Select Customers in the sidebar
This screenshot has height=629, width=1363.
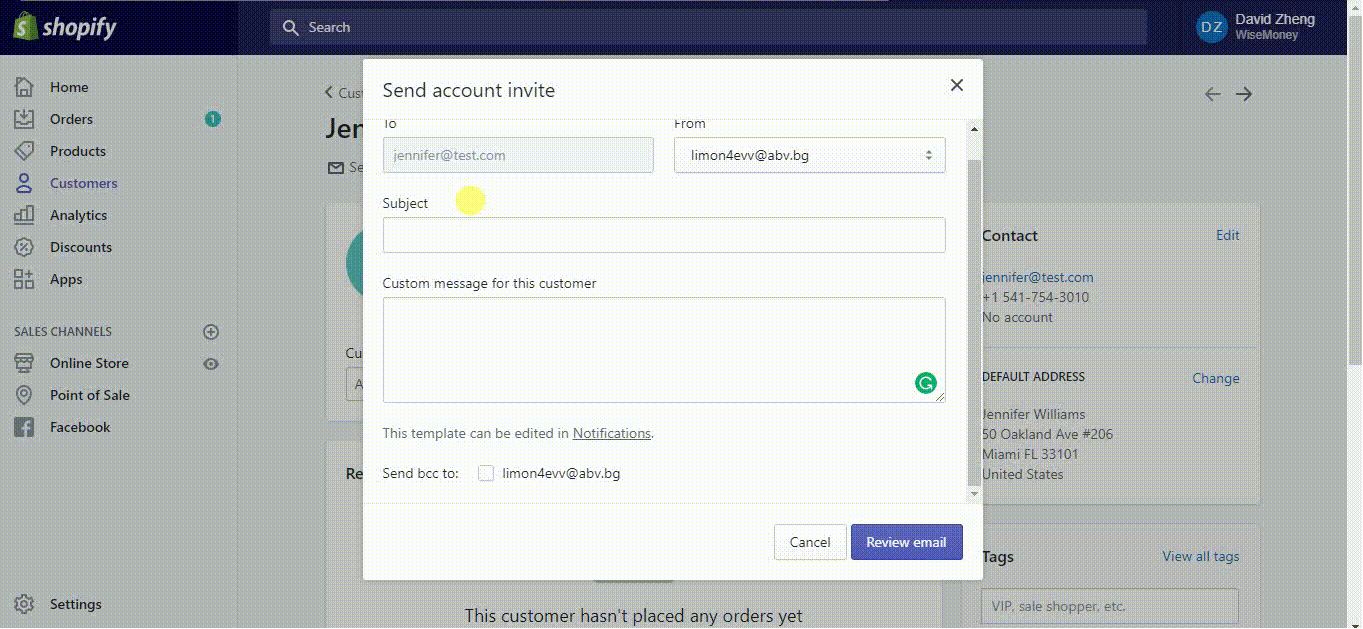84,183
